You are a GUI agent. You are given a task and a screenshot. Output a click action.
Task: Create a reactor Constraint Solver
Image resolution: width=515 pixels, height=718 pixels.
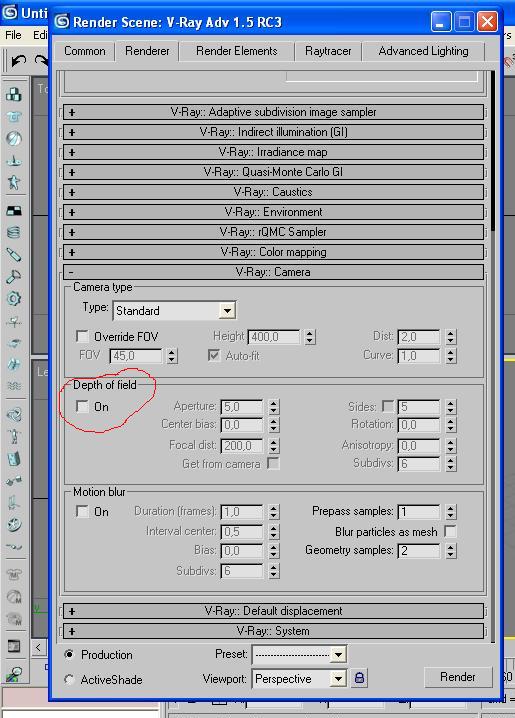(x=14, y=415)
